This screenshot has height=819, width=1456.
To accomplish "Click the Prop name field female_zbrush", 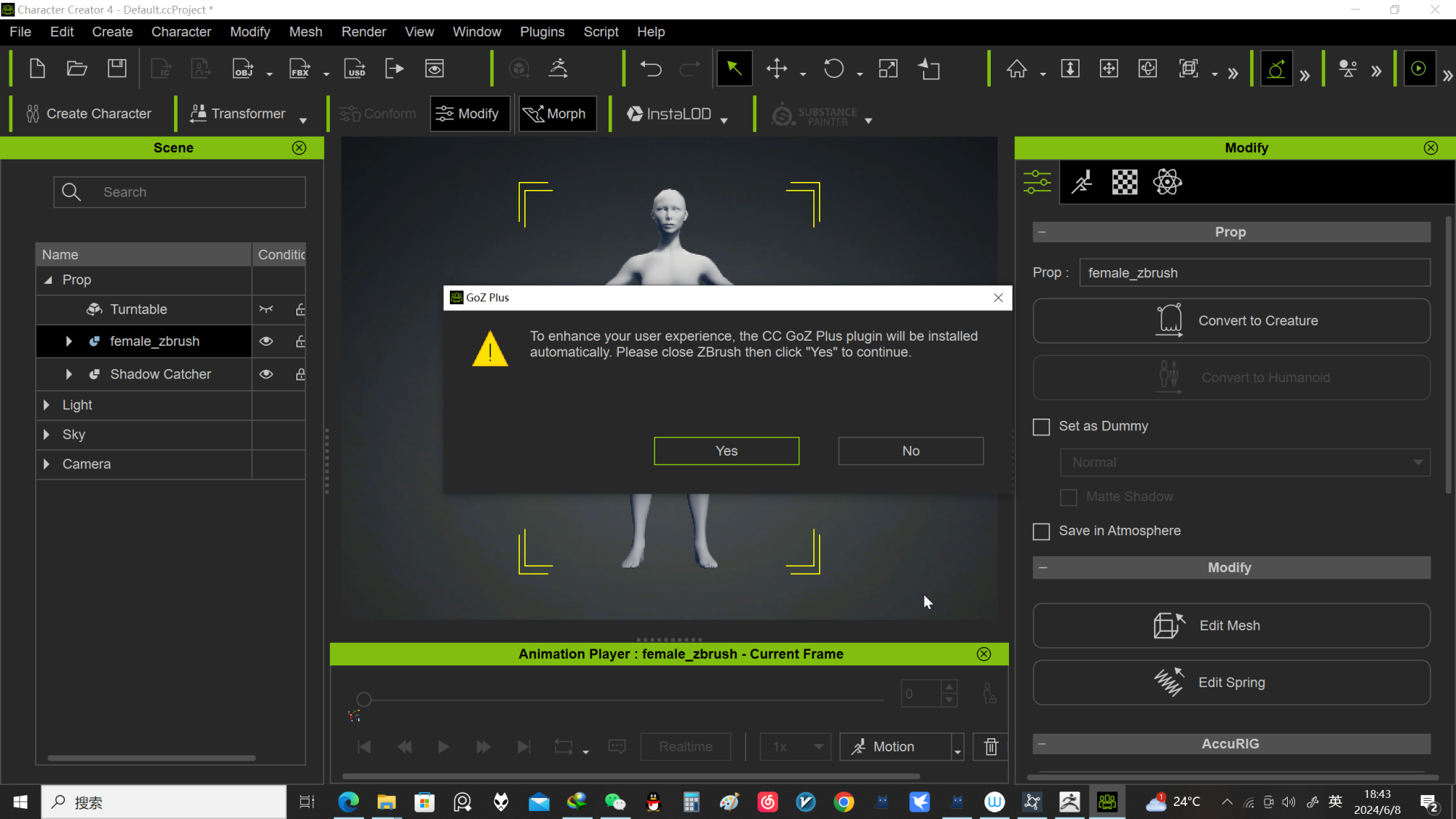I will pyautogui.click(x=1254, y=273).
